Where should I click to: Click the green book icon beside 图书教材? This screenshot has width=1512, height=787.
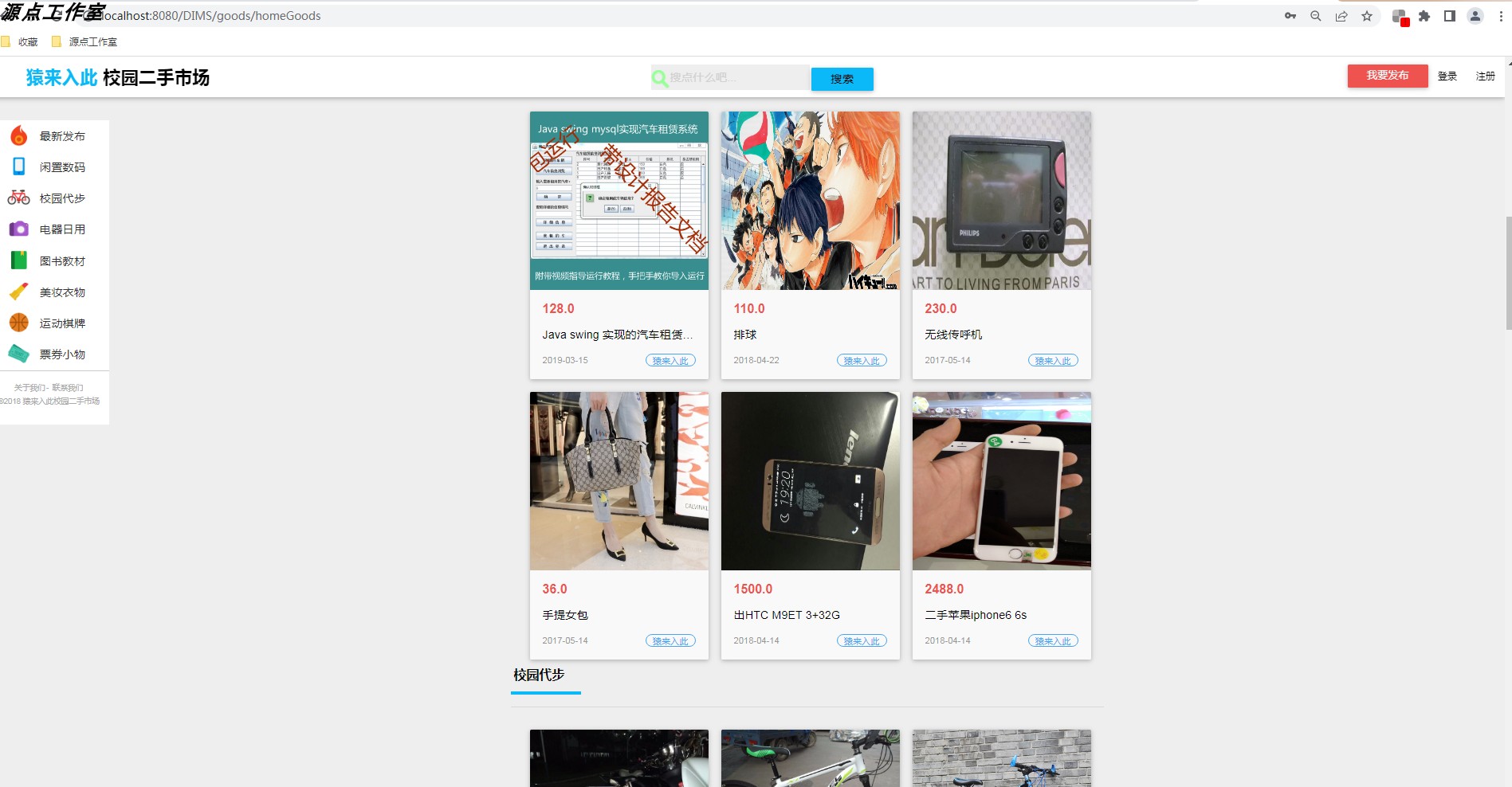coord(19,260)
